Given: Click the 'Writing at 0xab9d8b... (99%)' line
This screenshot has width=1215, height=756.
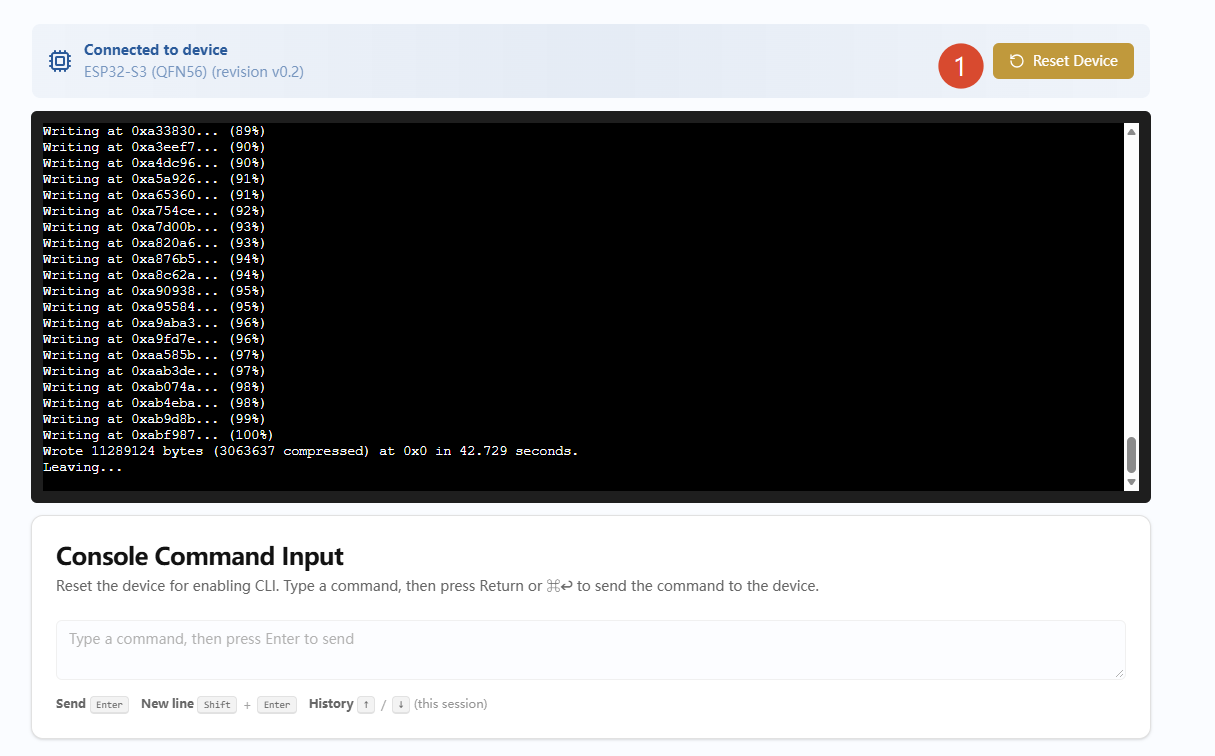Looking at the screenshot, I should (154, 419).
